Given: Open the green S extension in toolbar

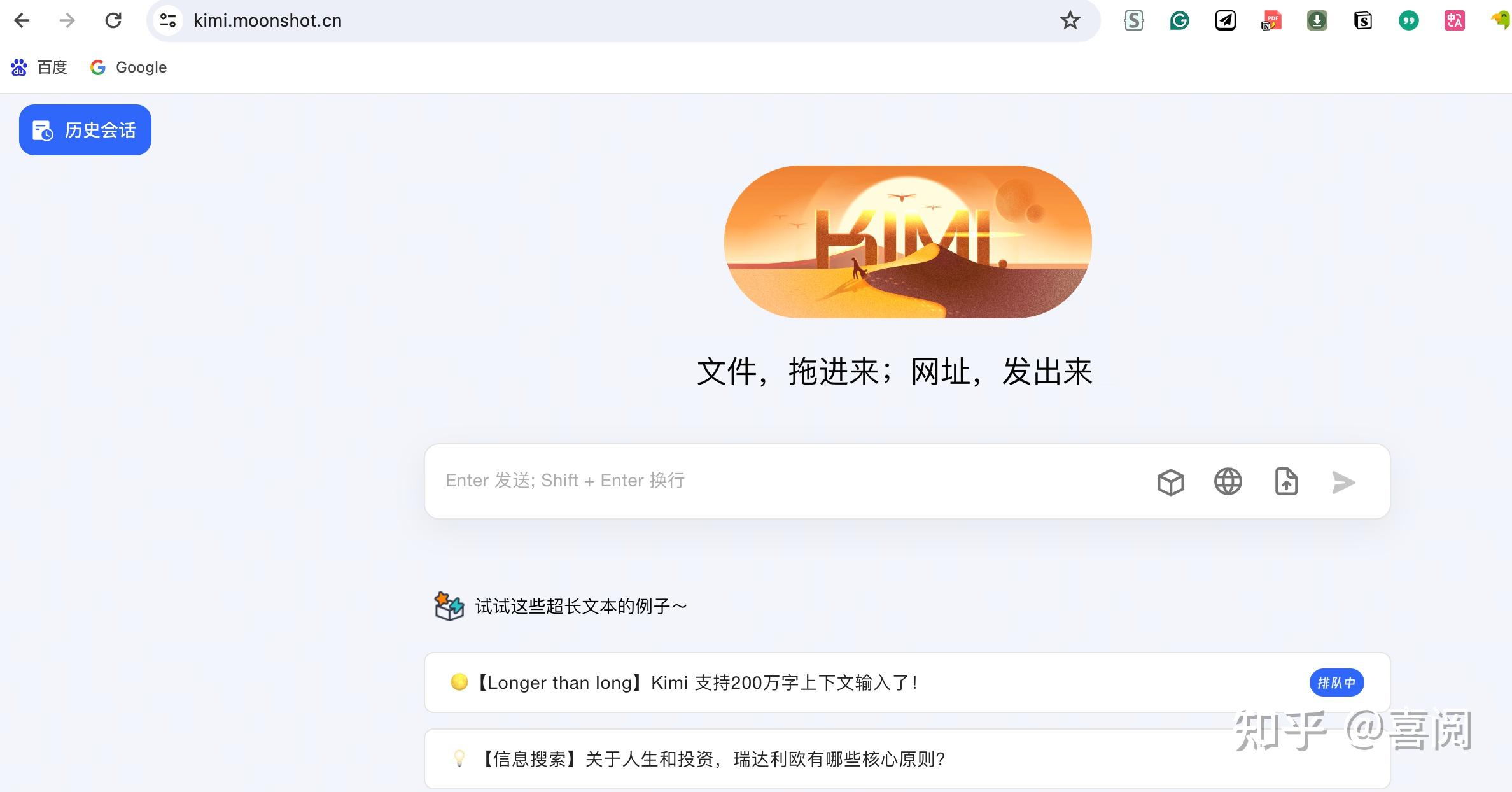Looking at the screenshot, I should [1134, 21].
